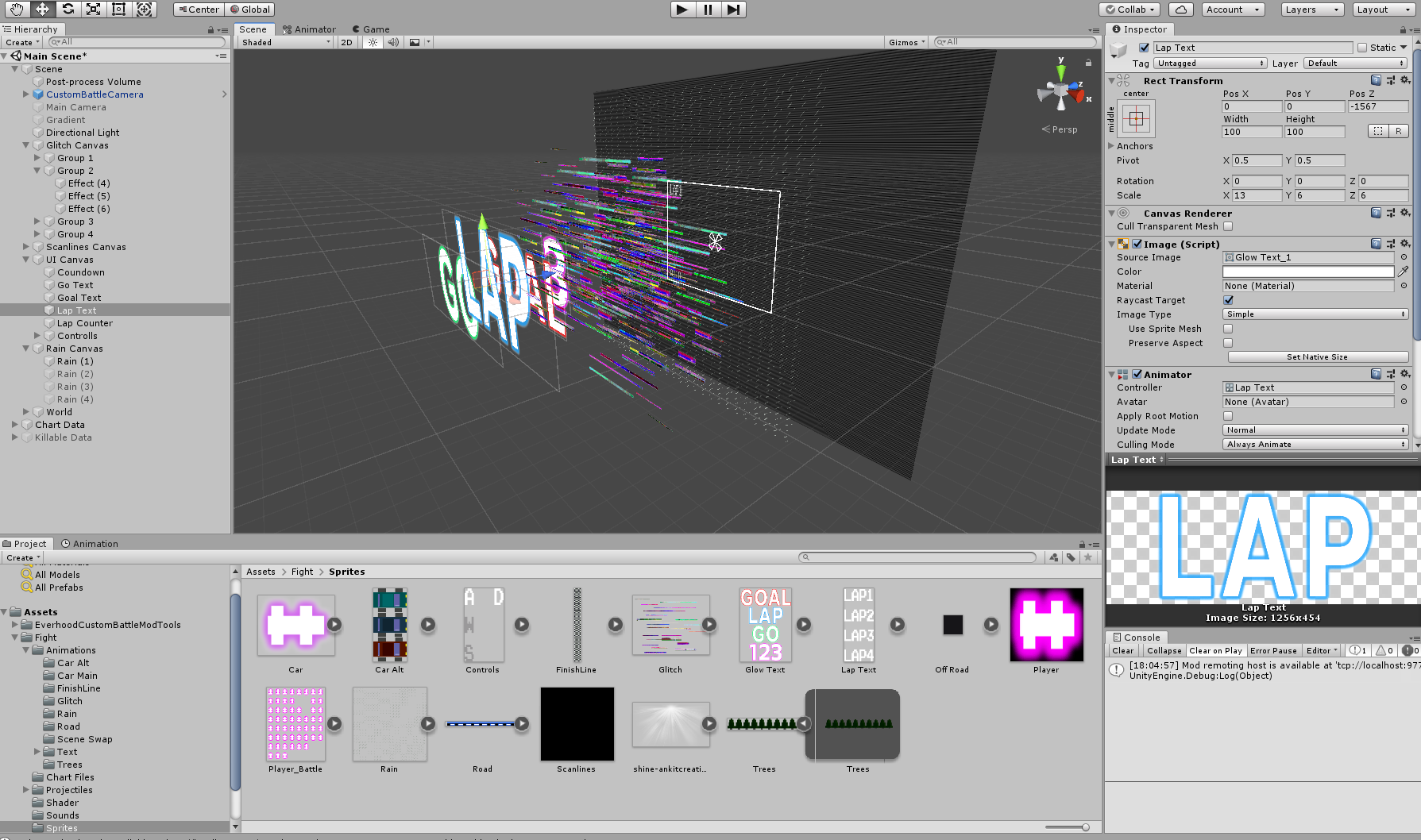Image resolution: width=1421 pixels, height=840 pixels.
Task: Switch to the Game tab
Action: tap(371, 29)
